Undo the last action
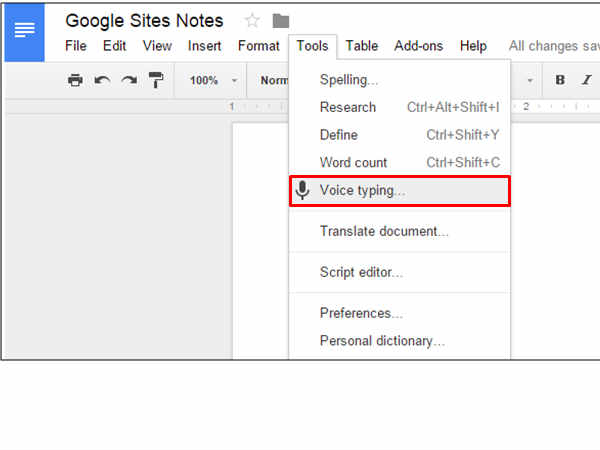Screen dimensions: 600x450 [102, 80]
